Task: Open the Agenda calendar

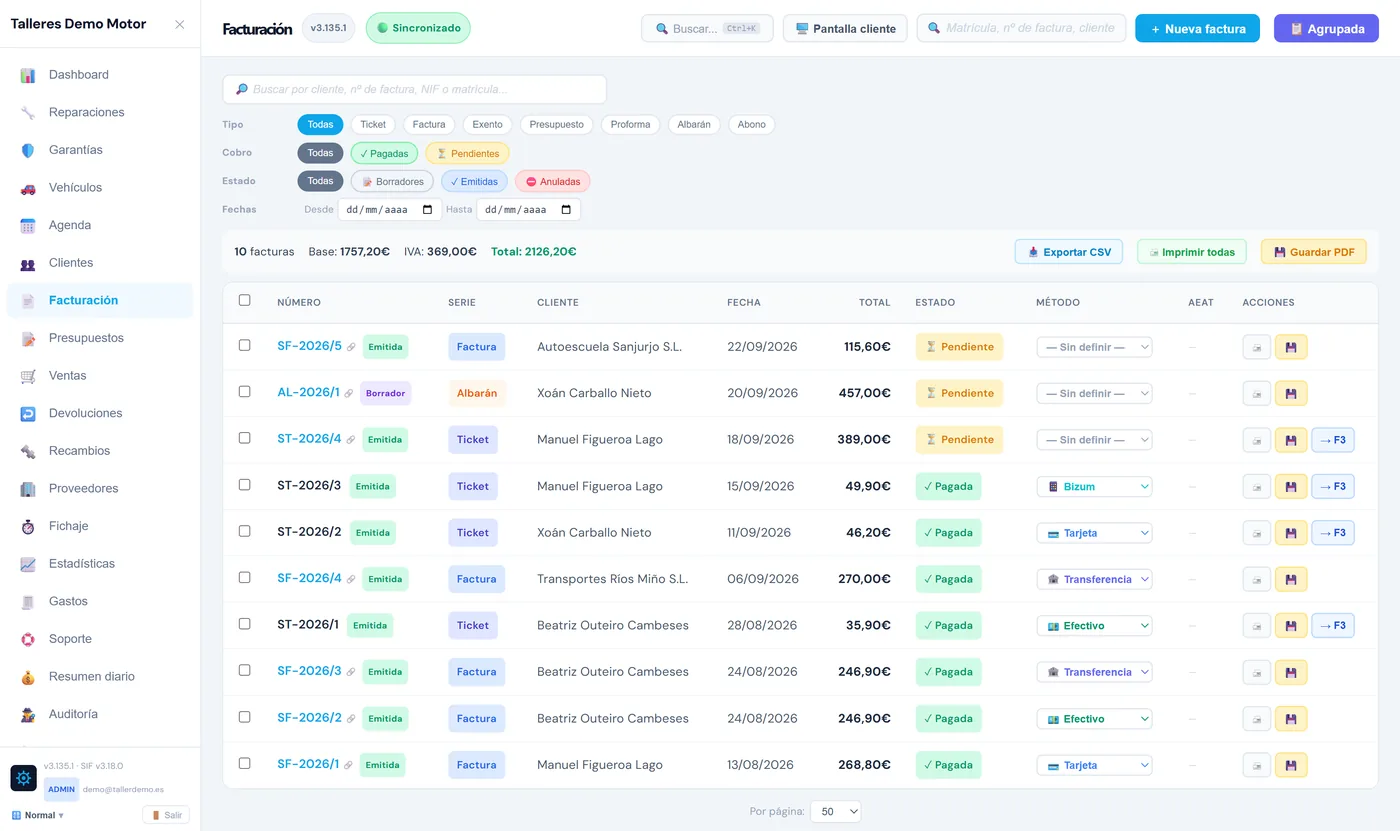Action: [x=100, y=225]
